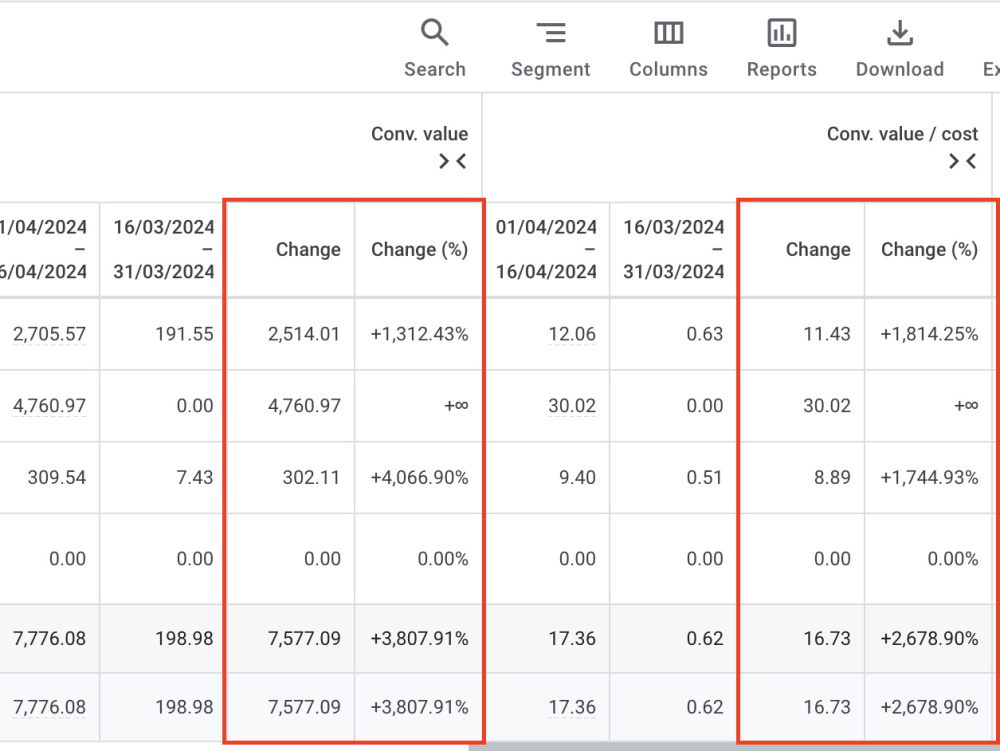Viewport: 1000px width, 751px height.
Task: Select Conv. value Change column header
Action: point(308,249)
